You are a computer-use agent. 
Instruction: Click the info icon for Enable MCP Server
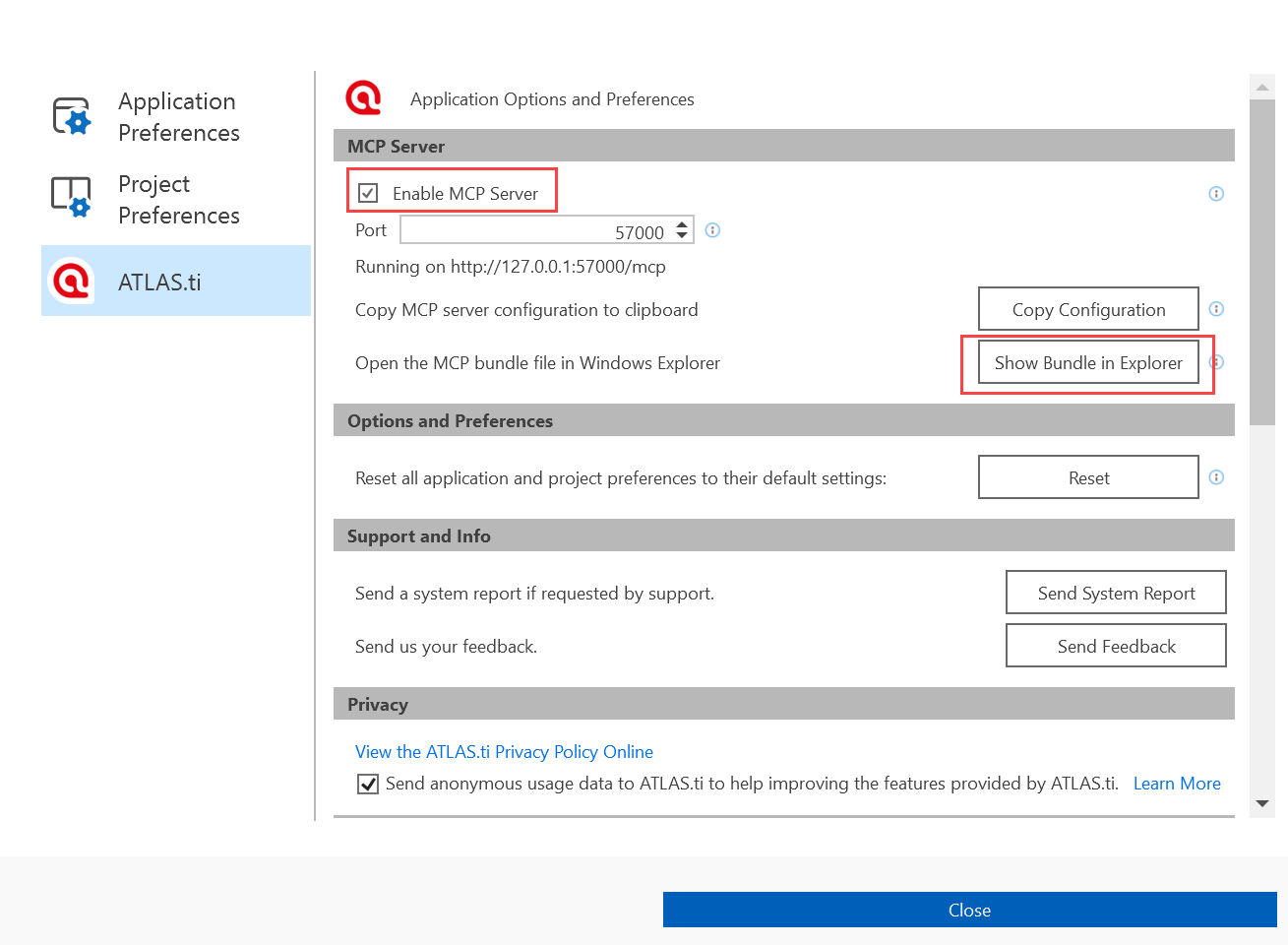pos(1216,194)
